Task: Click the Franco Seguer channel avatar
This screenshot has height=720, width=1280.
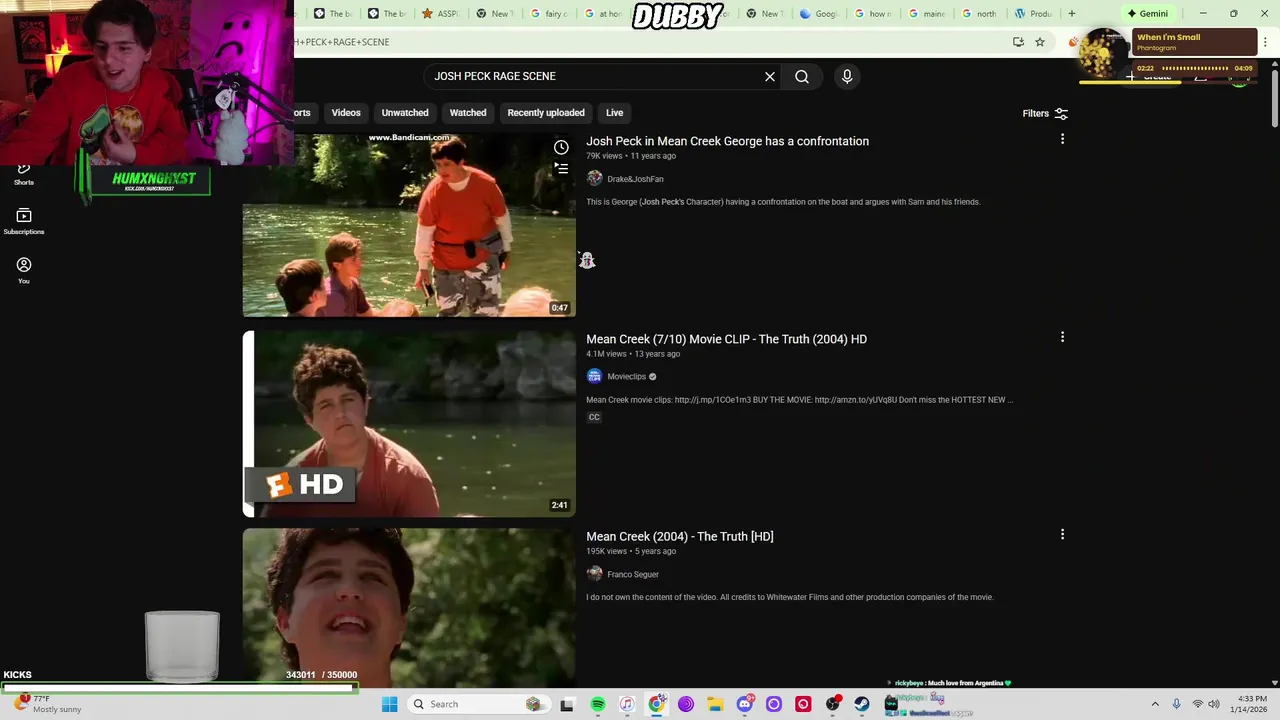Action: (594, 574)
